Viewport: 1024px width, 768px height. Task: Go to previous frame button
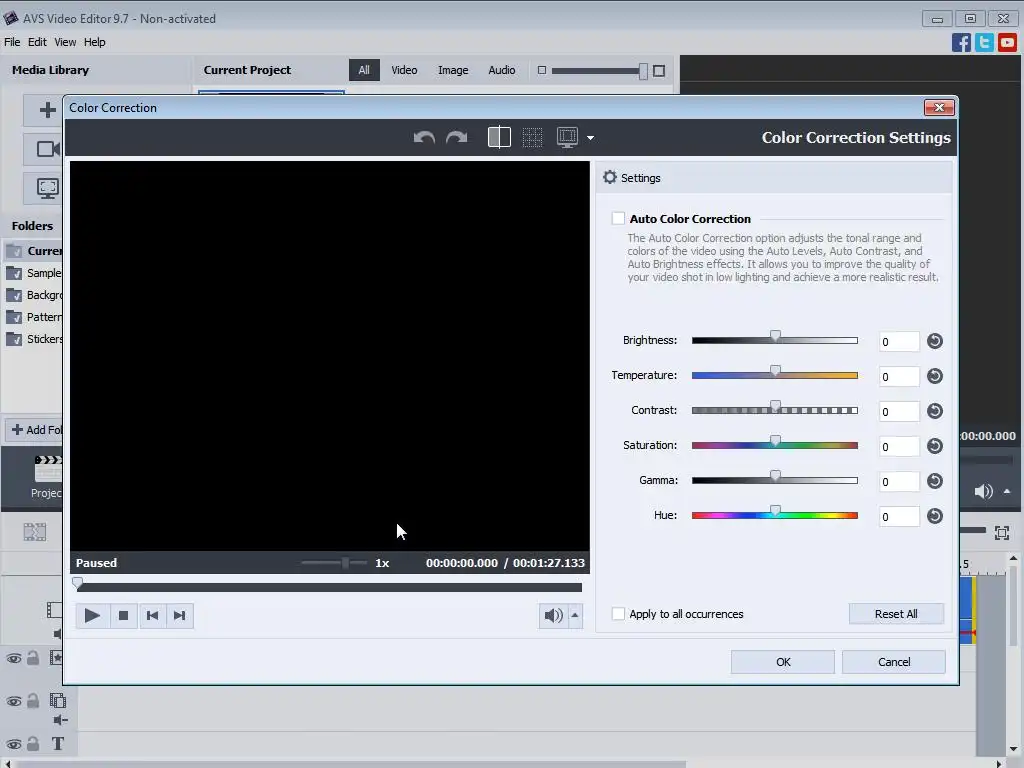click(x=152, y=615)
